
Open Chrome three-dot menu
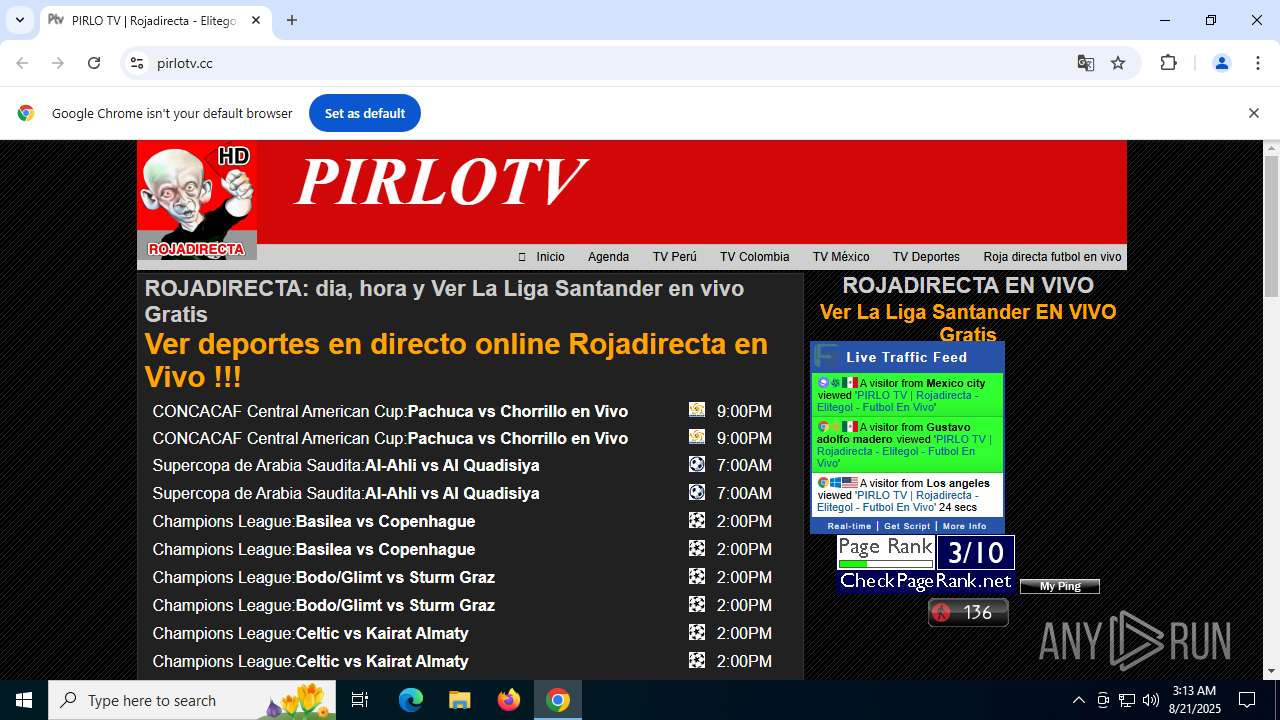[1258, 63]
